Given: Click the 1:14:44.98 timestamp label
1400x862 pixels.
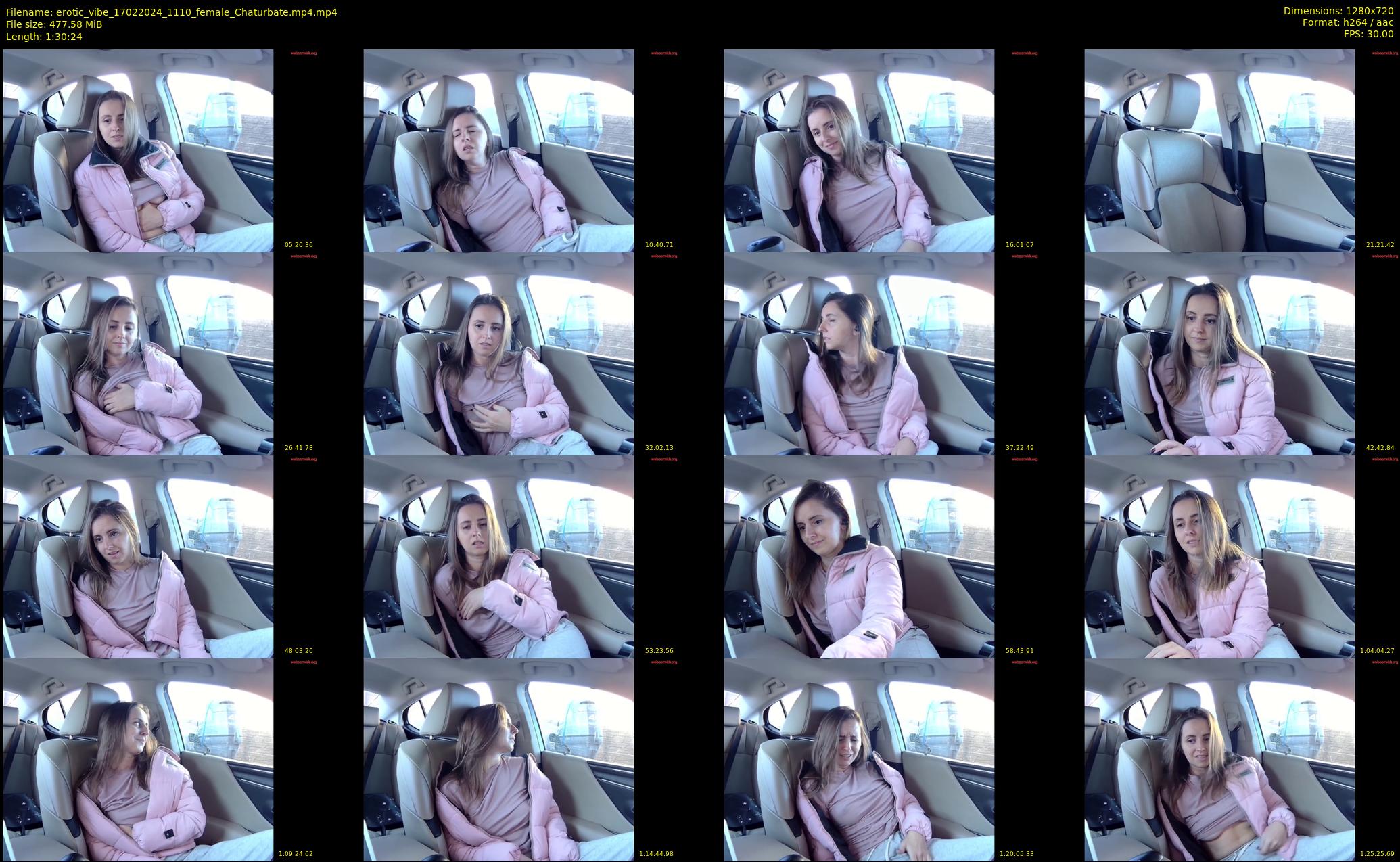Looking at the screenshot, I should pos(656,854).
